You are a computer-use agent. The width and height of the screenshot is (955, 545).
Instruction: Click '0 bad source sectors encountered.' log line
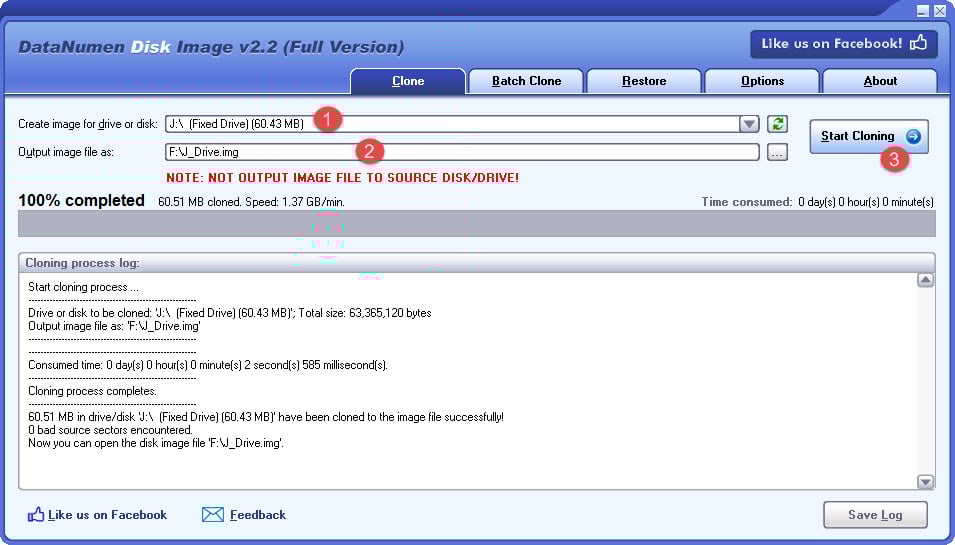110,431
